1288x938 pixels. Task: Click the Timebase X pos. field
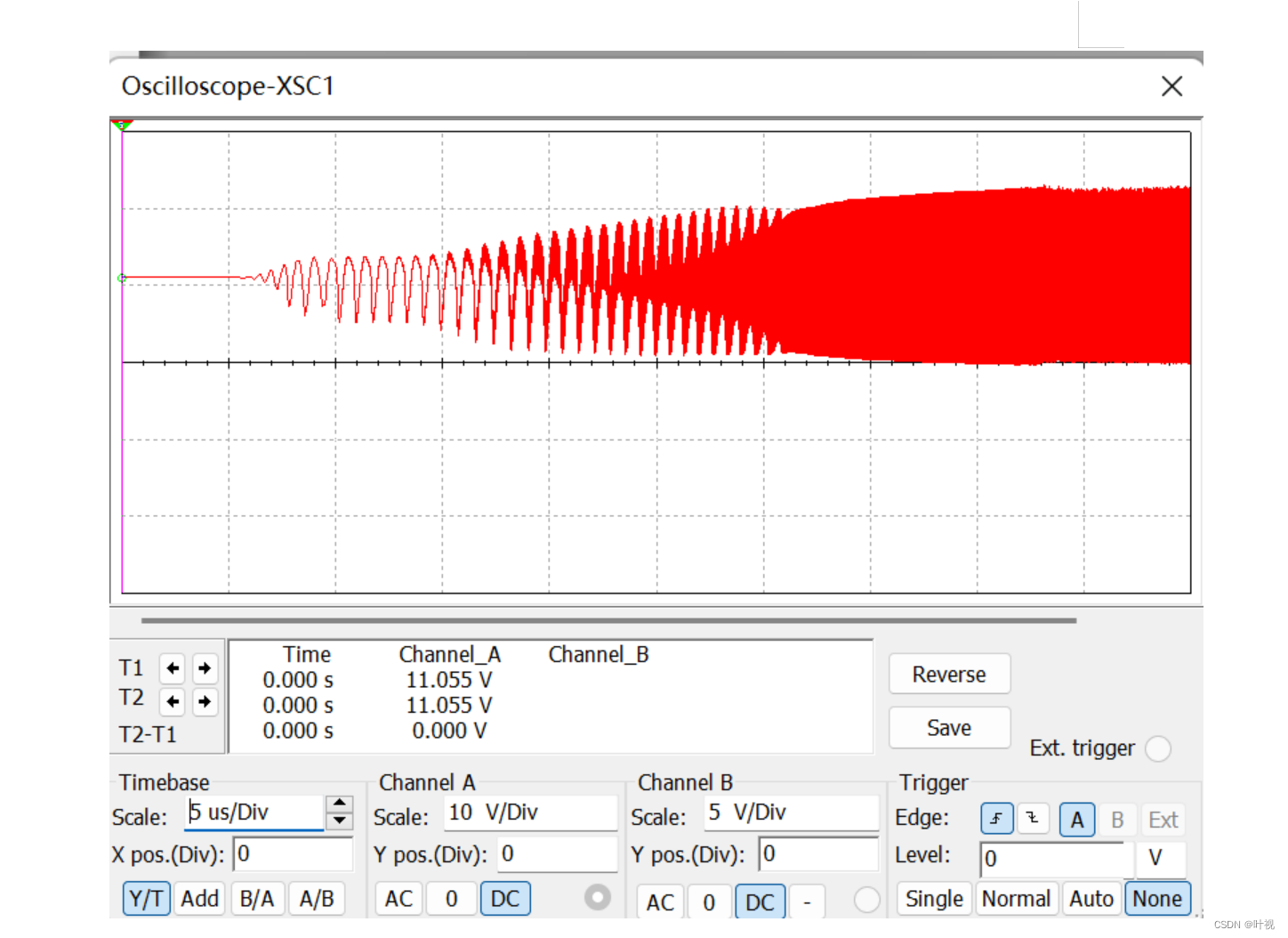tap(293, 854)
